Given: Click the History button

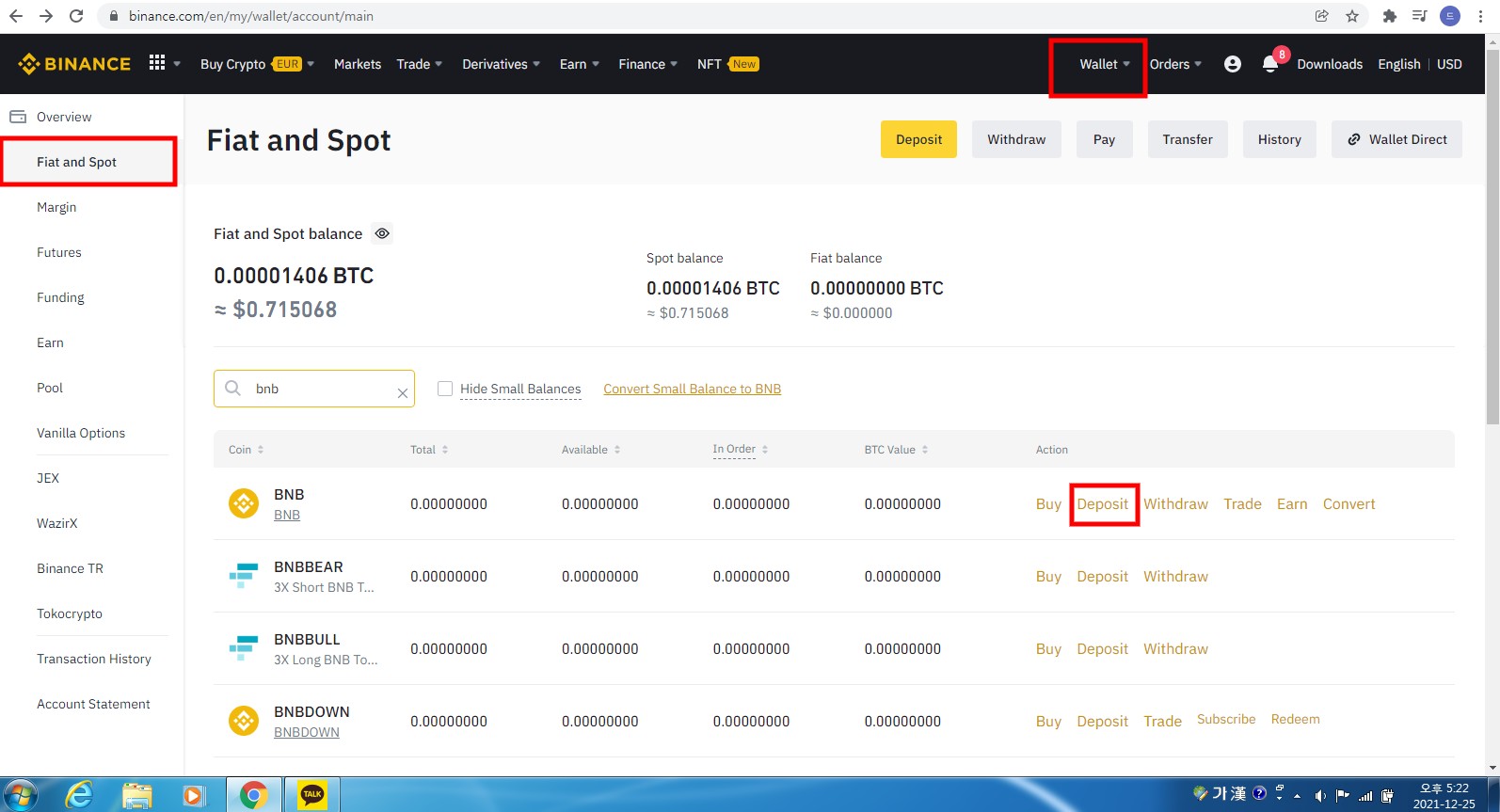Looking at the screenshot, I should click(1280, 139).
